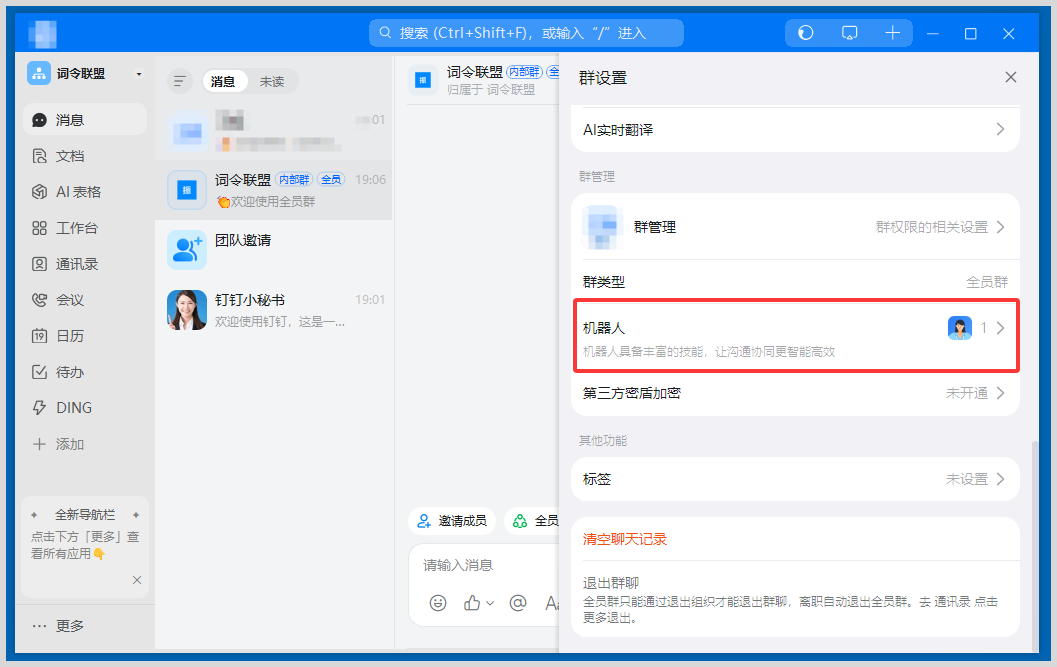Click the search input field

point(526,33)
